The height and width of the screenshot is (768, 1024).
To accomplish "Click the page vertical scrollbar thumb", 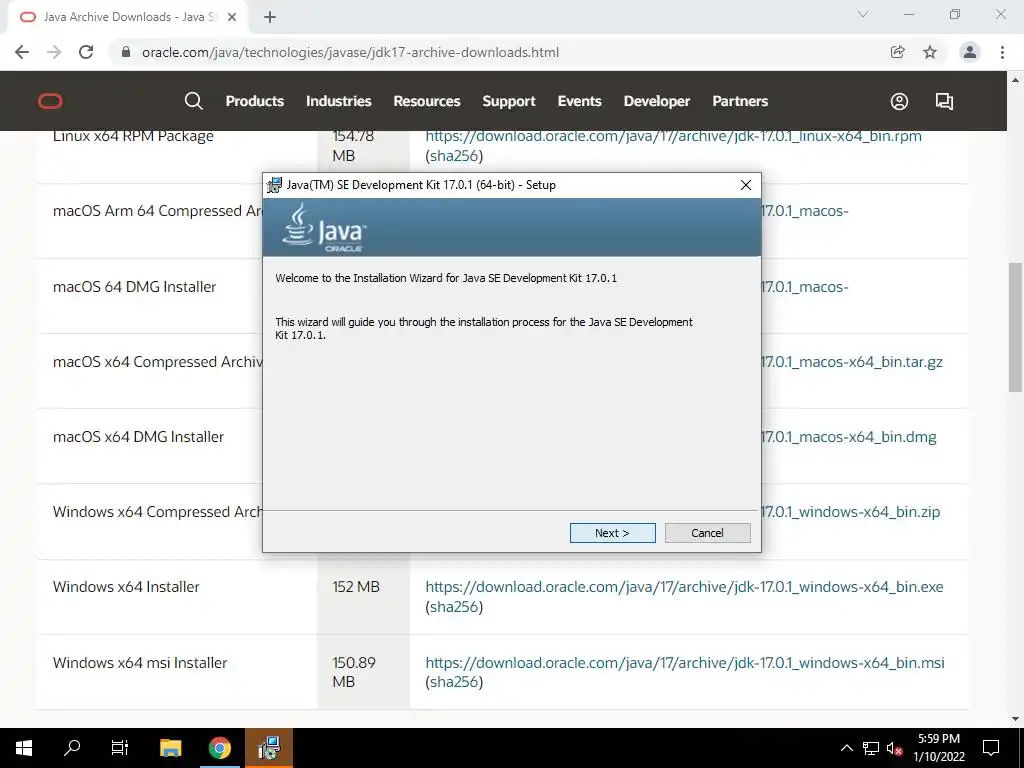I will [1015, 327].
